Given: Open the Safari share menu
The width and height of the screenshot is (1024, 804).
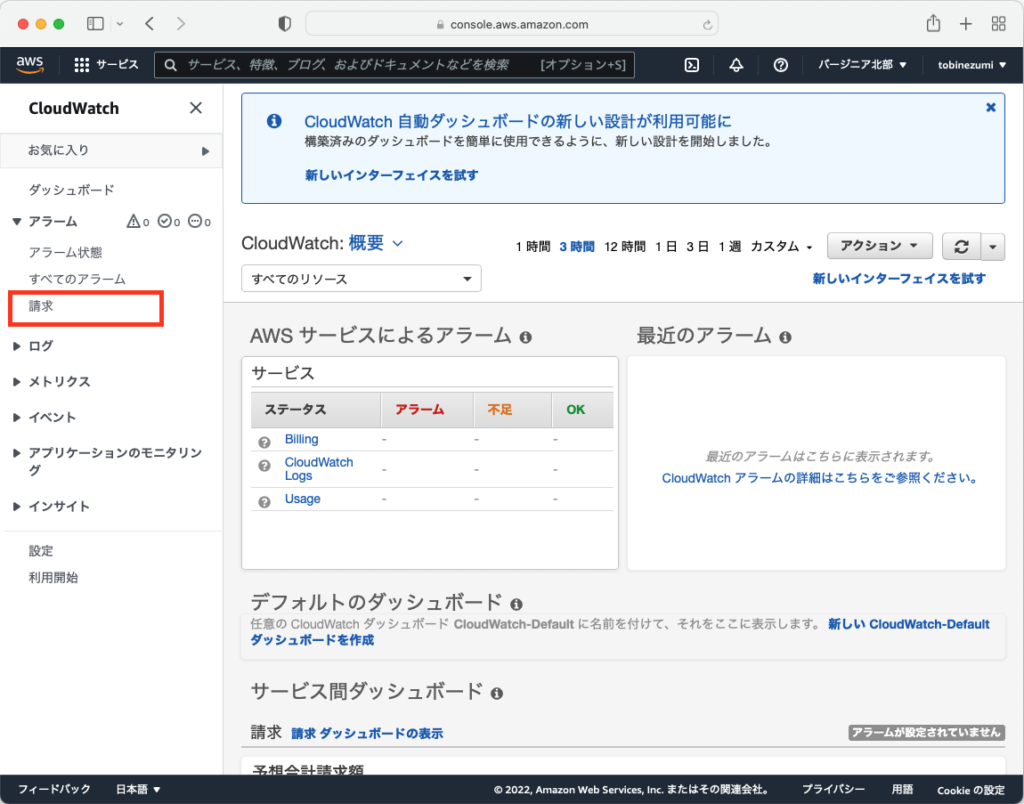Looking at the screenshot, I should tap(933, 24).
